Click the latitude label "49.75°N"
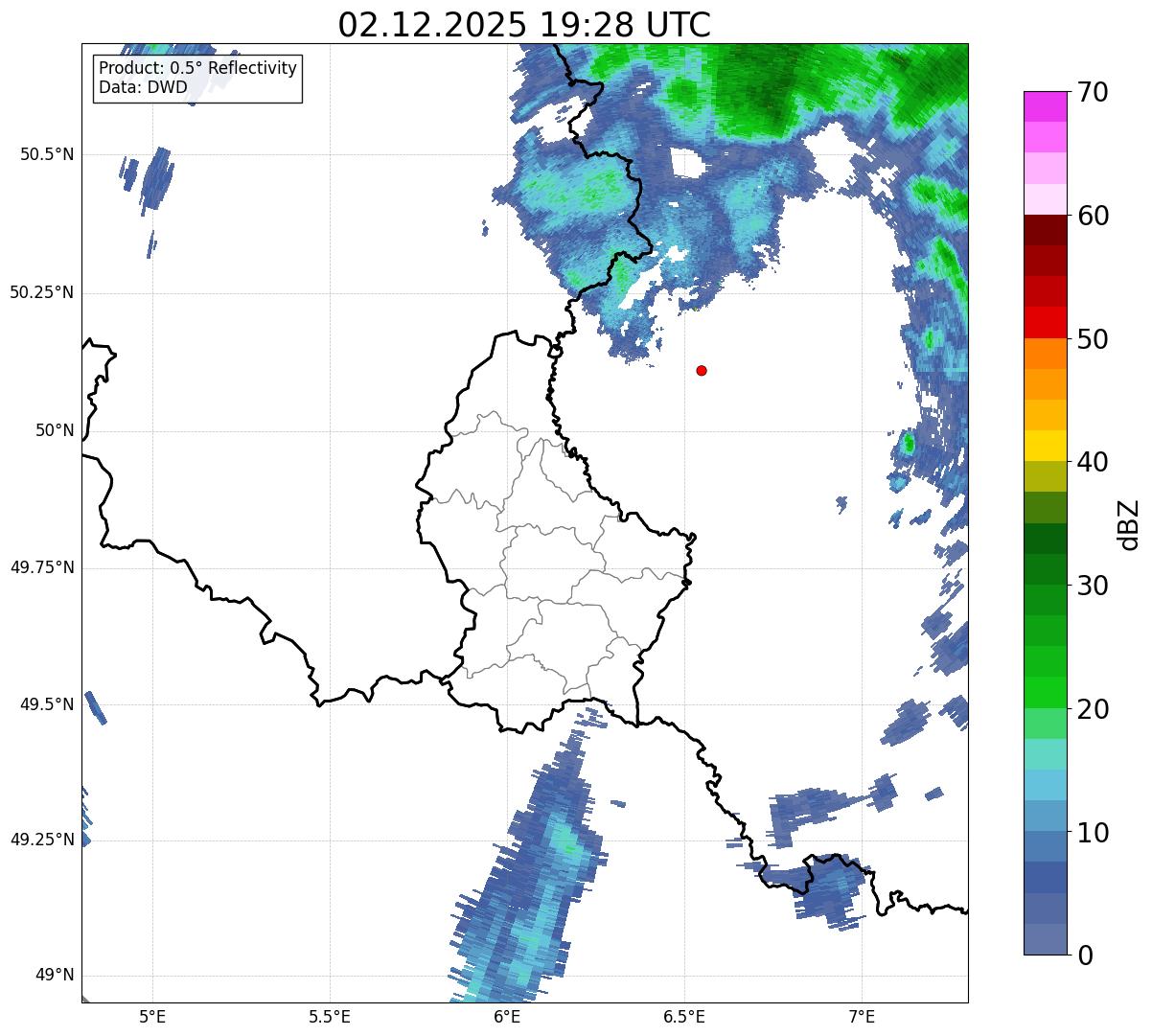 42,567
